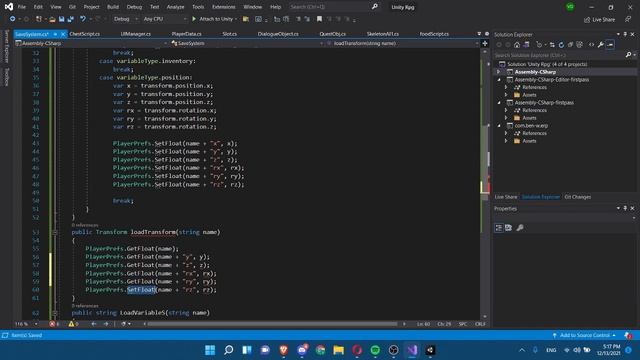640x360 pixels.
Task: Click the red error count icon
Action: tap(52, 324)
